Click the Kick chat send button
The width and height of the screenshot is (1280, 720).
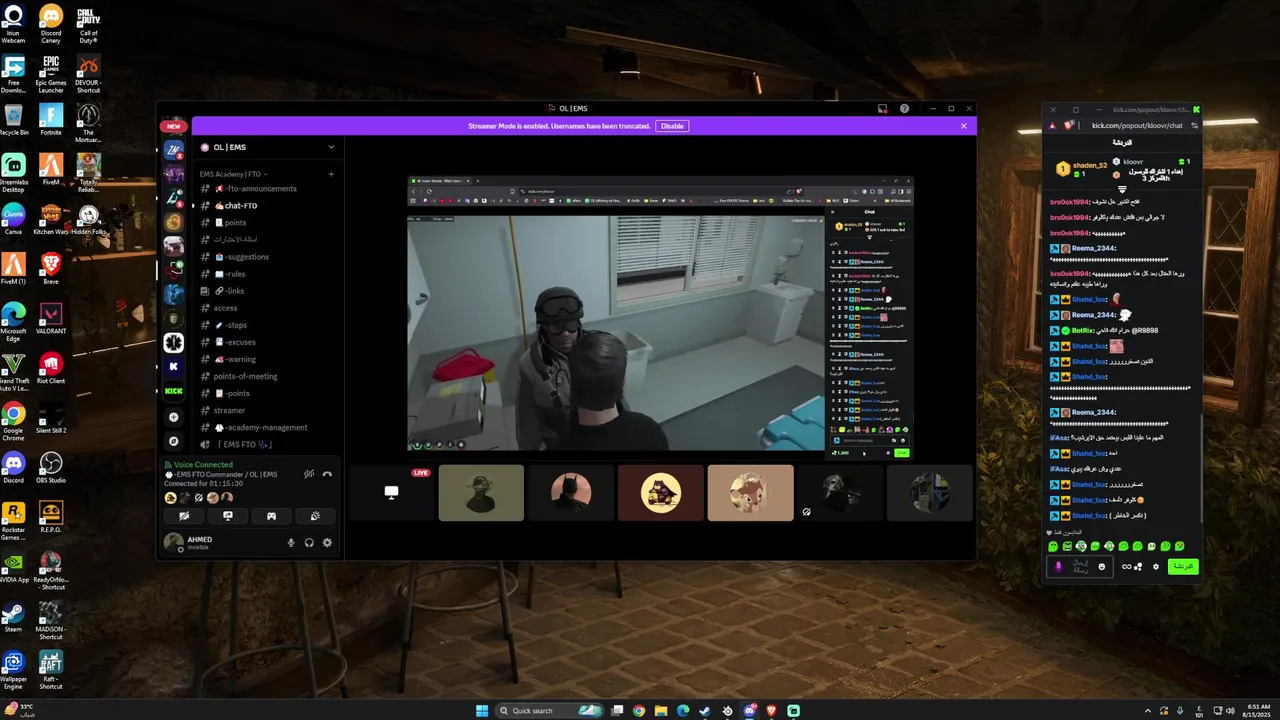(1182, 566)
